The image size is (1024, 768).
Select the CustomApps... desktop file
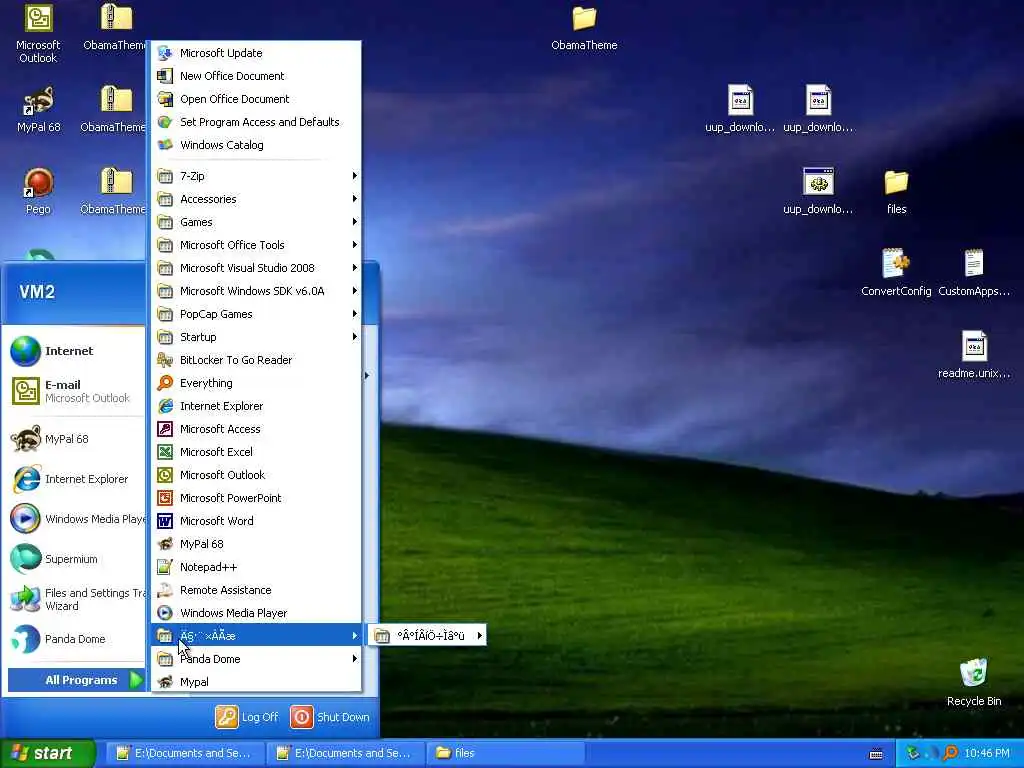pyautogui.click(x=974, y=273)
